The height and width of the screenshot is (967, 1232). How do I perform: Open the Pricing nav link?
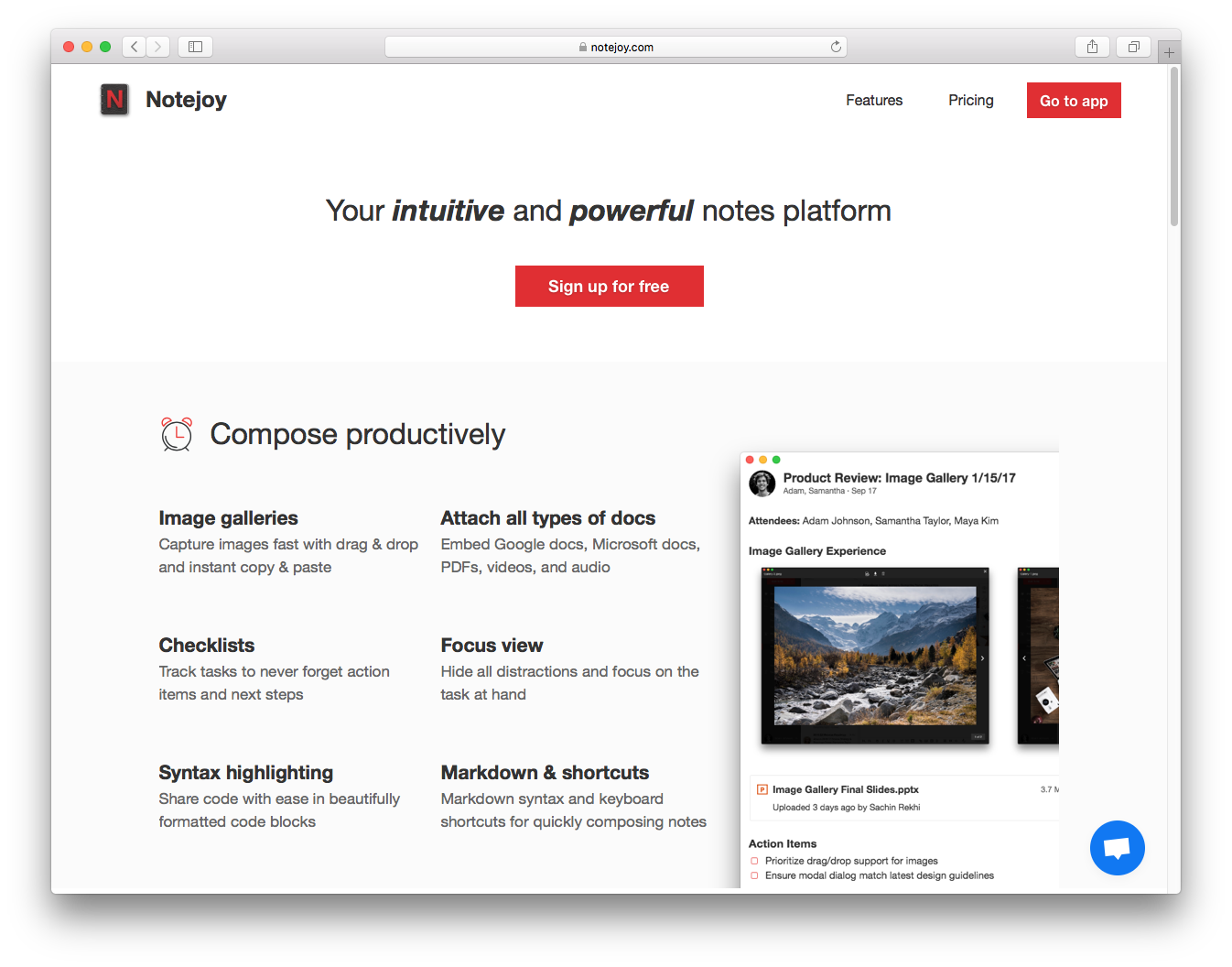pos(971,101)
